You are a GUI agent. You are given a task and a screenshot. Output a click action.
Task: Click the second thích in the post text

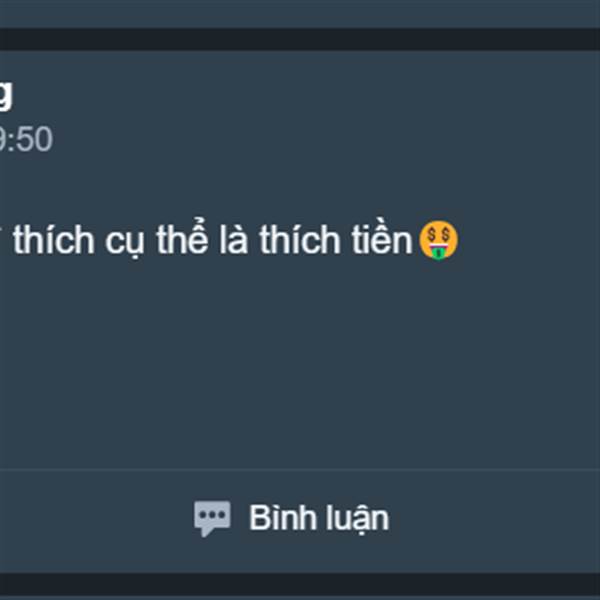pos(300,240)
